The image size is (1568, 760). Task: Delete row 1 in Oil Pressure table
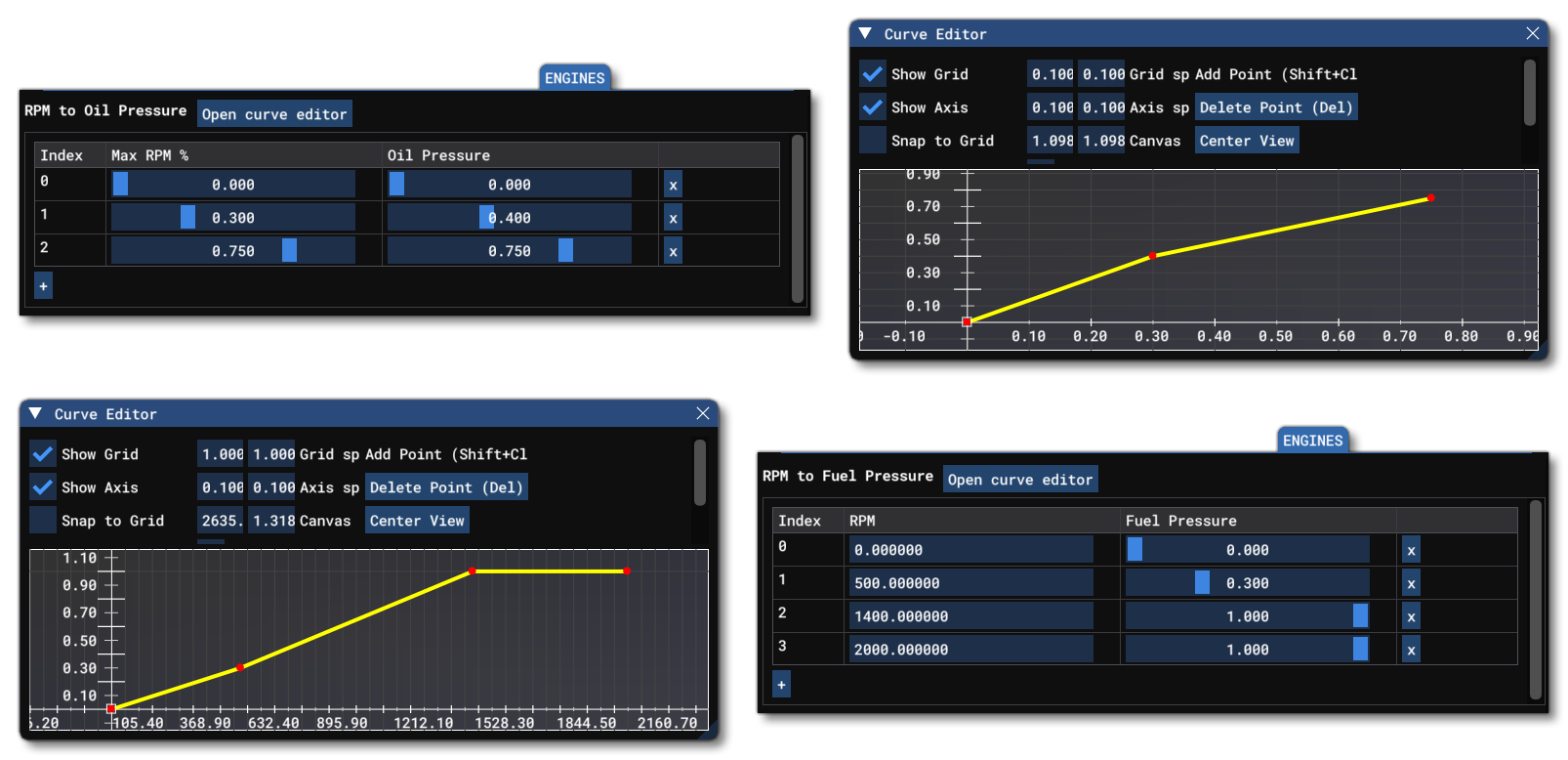click(673, 218)
